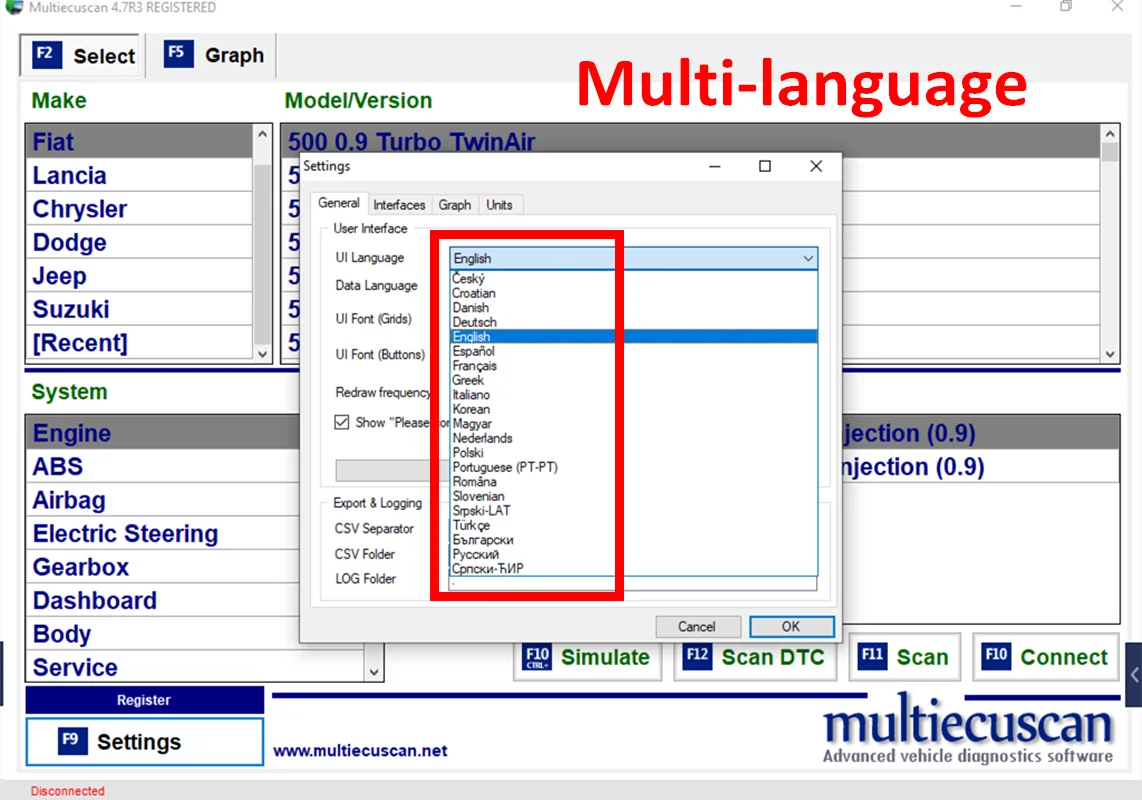
Task: Click the F10 CTRL icon beside Simulate
Action: click(x=537, y=656)
